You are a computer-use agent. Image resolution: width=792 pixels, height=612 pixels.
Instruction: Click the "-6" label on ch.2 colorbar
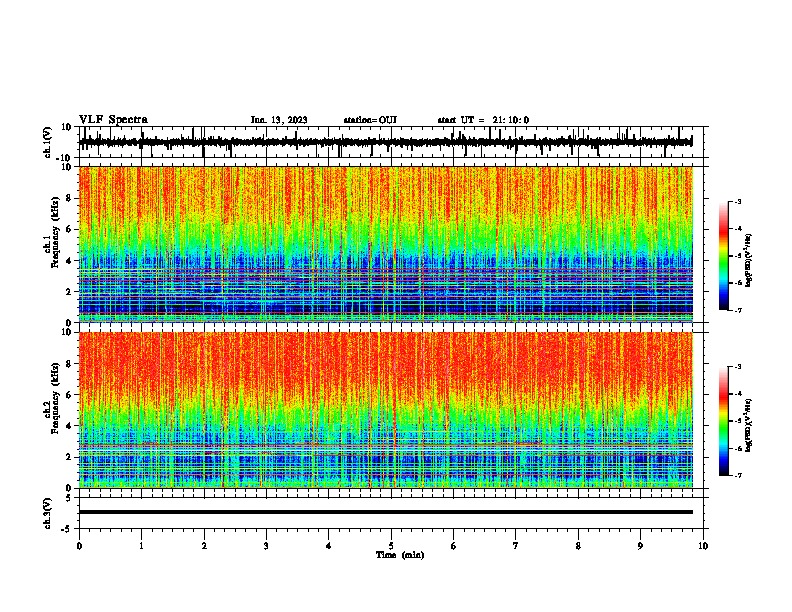click(x=737, y=448)
